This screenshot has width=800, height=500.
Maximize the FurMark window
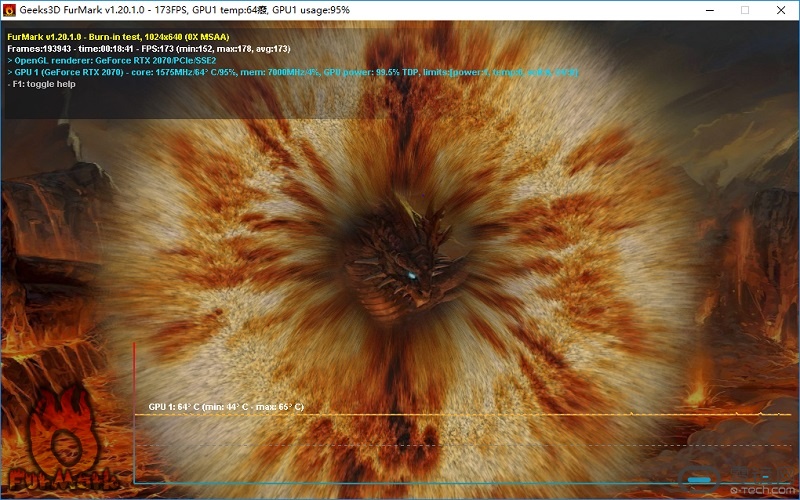745,10
